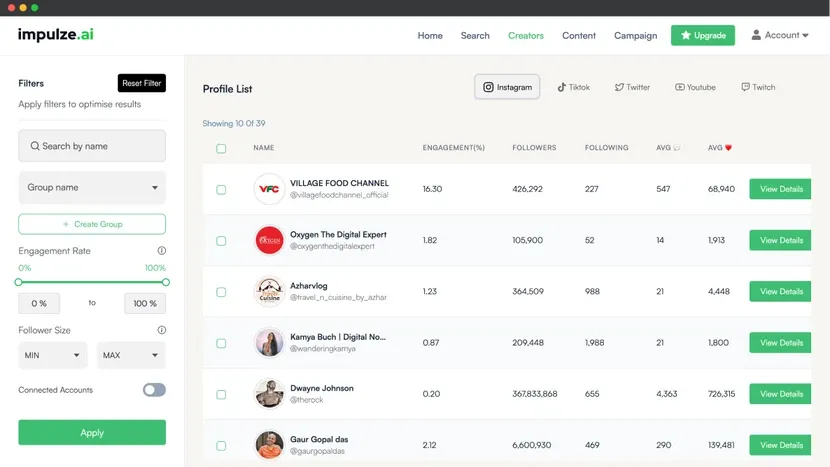
Task: View Details for Dwayne Johnson
Action: 780,394
